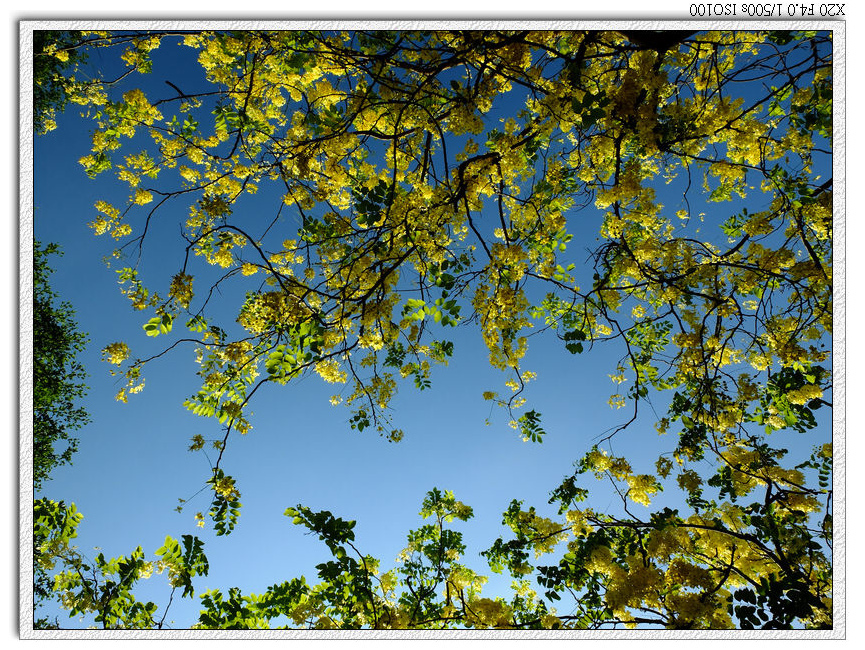Click the framed photo of yellow-flowering tree branches
The height and width of the screenshot is (650, 865).
[432, 330]
